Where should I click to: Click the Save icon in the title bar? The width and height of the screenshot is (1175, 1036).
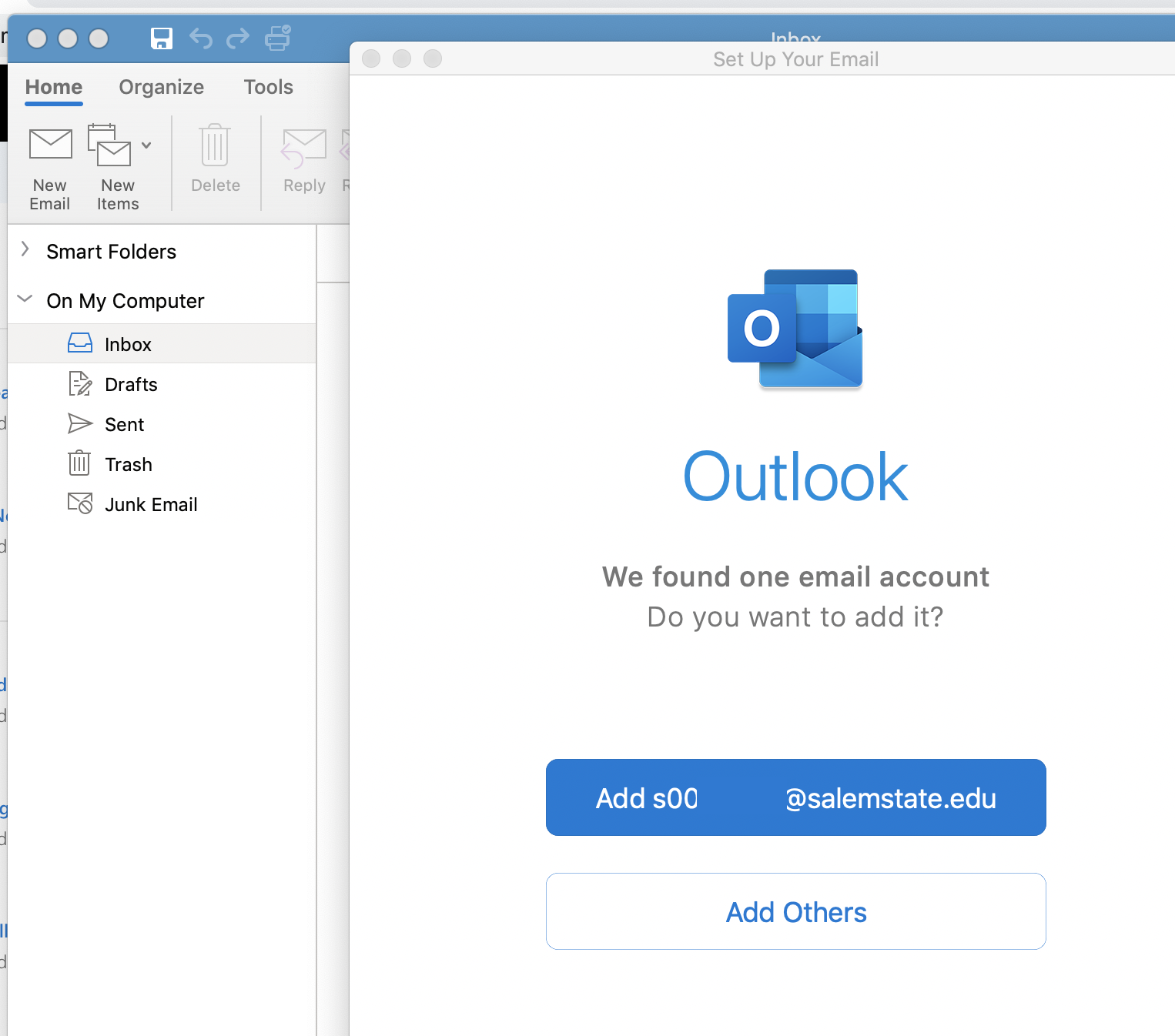(162, 38)
